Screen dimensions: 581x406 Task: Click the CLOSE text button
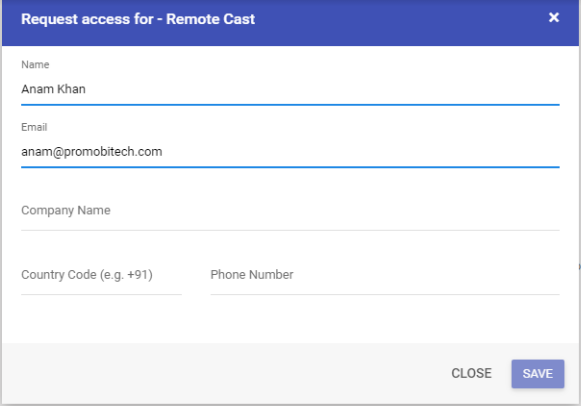click(x=471, y=373)
